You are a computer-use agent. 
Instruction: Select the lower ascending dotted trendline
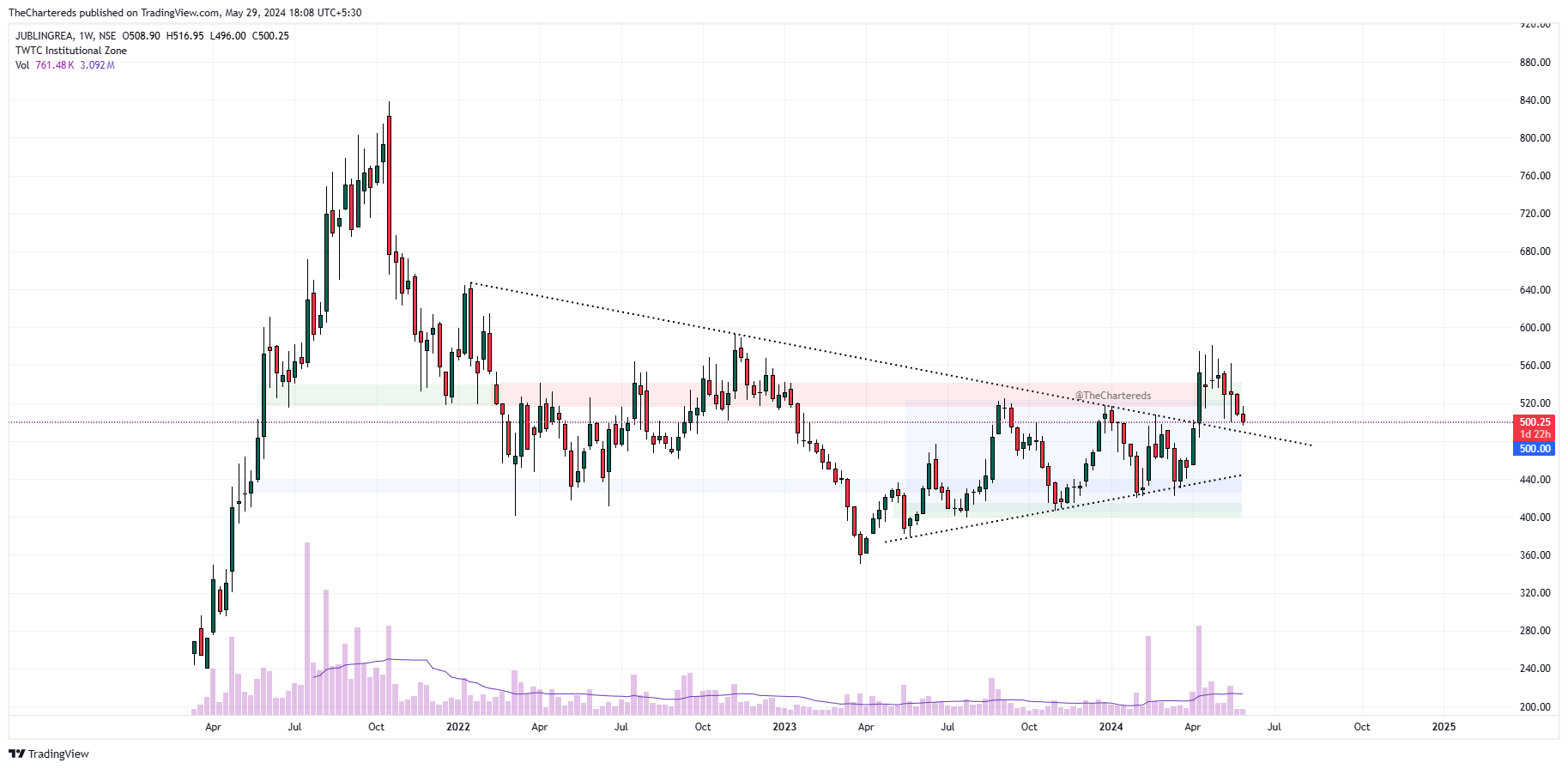[x=1062, y=508]
